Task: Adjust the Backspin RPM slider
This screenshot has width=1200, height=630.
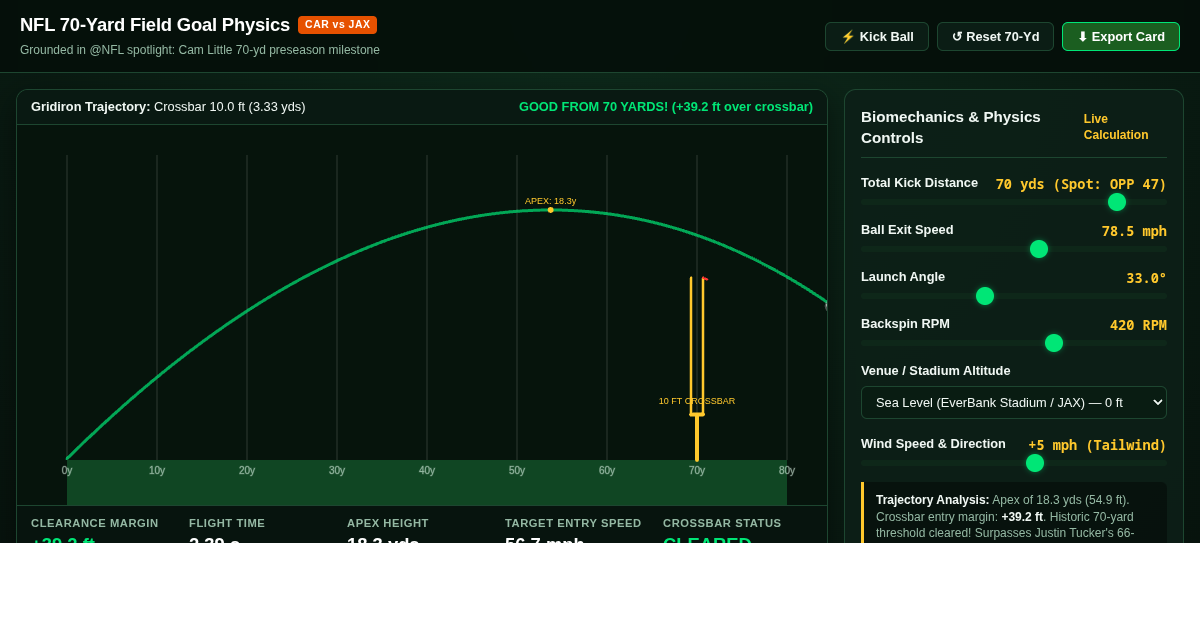Action: pyautogui.click(x=1014, y=343)
